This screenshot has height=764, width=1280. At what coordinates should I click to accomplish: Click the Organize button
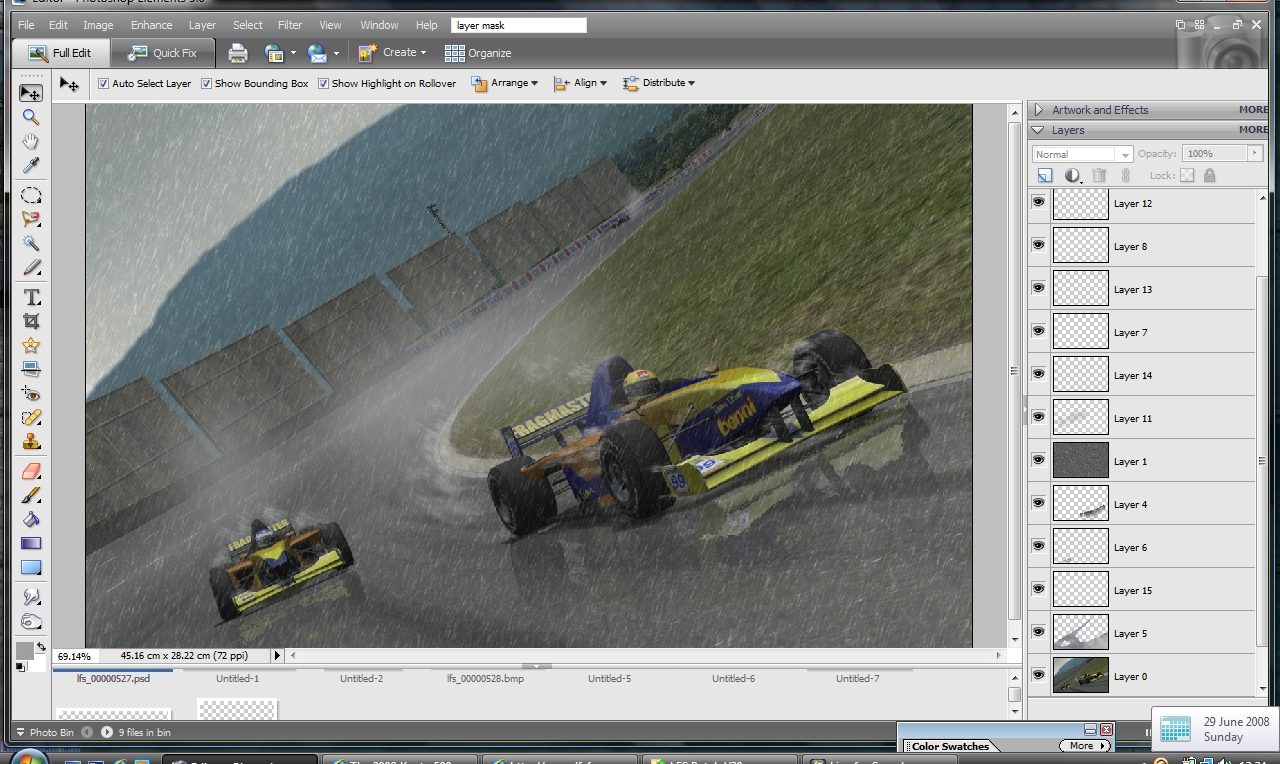478,53
